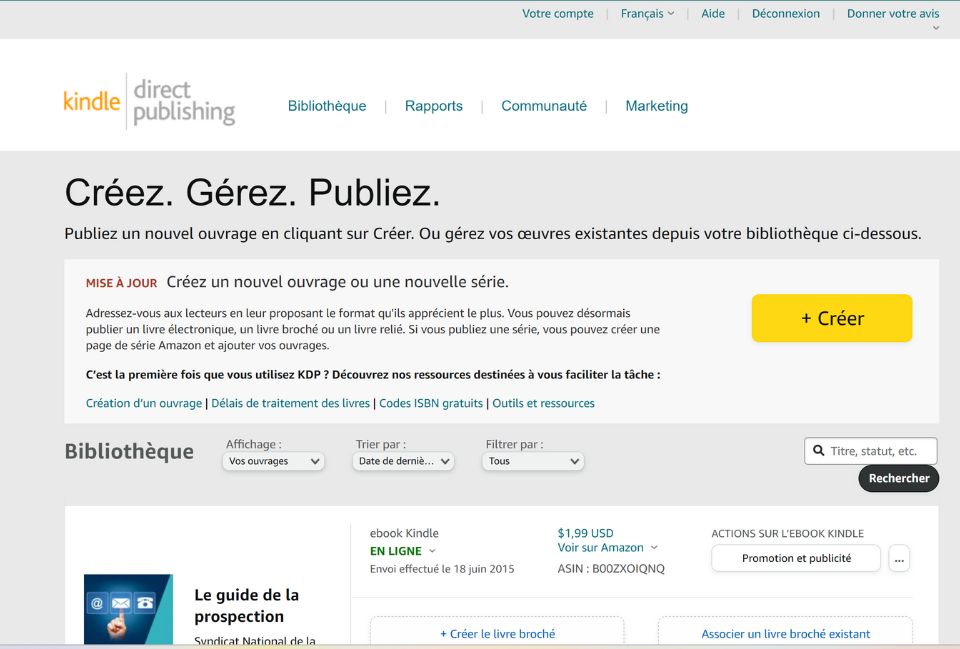
Task: Expand the EN LIGNE status chevron
Action: (432, 551)
